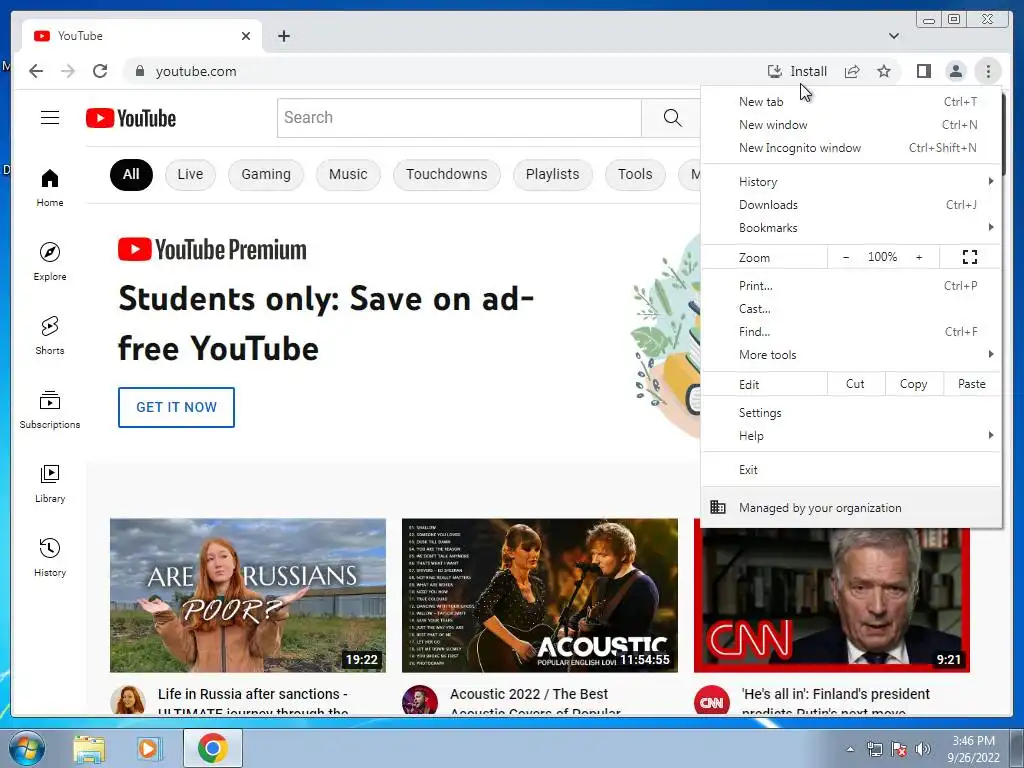Go to Home in YouTube sidebar
Viewport: 1024px width, 768px height.
point(50,188)
